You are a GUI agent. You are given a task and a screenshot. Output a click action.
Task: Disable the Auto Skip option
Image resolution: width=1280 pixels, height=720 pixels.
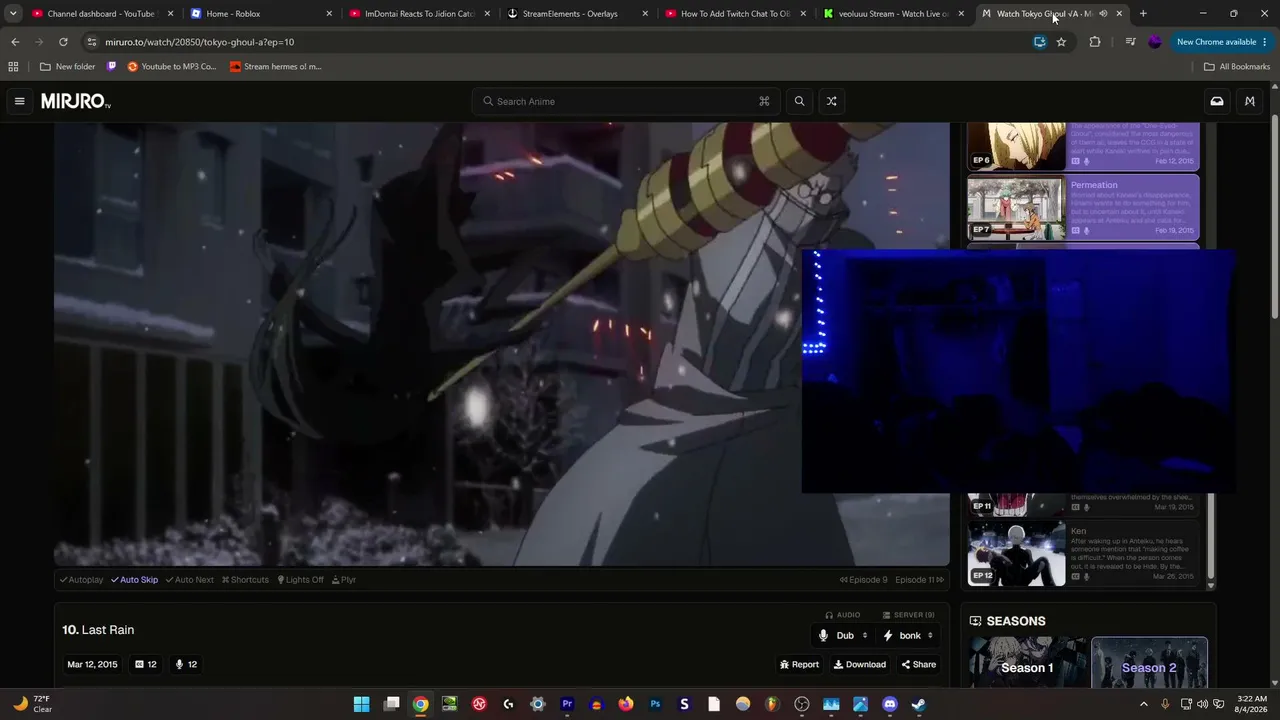click(134, 580)
